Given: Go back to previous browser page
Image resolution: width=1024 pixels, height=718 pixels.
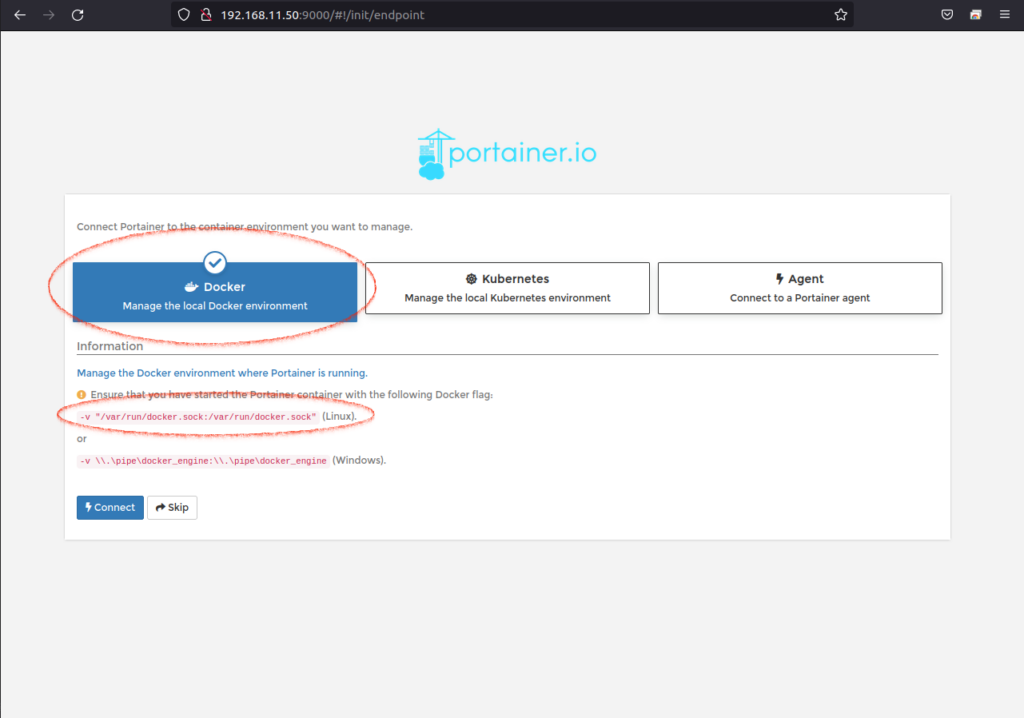Looking at the screenshot, I should [20, 14].
